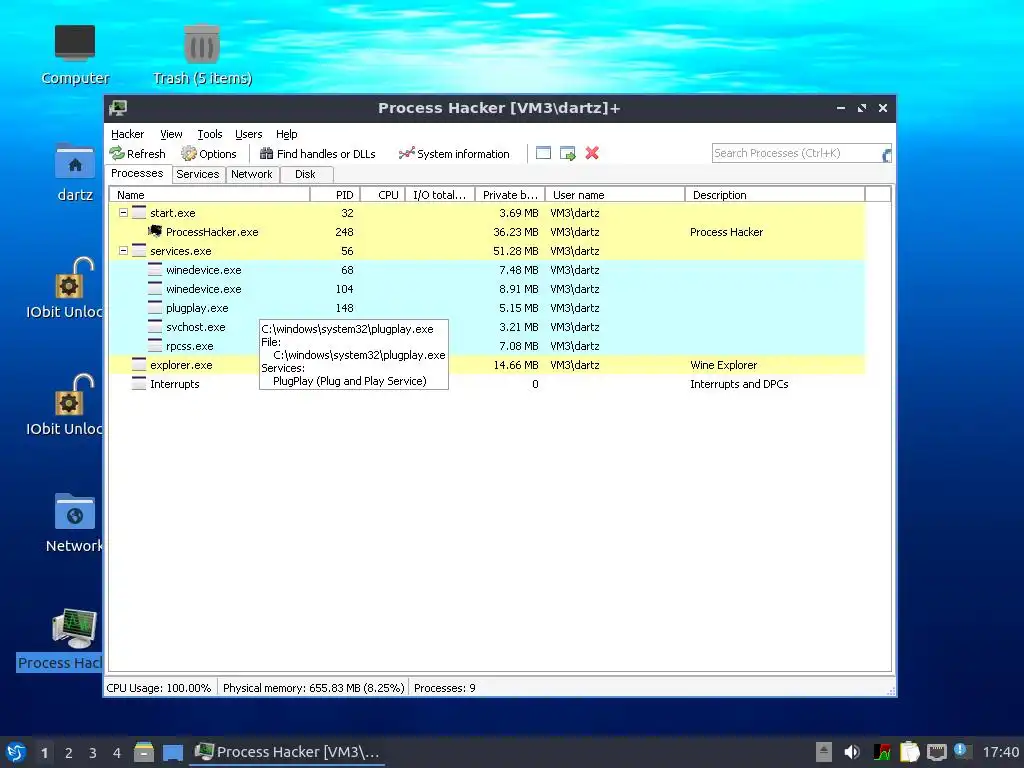Screen dimensions: 1024x768
Task: Open the Network desktop folder icon
Action: pos(74,522)
